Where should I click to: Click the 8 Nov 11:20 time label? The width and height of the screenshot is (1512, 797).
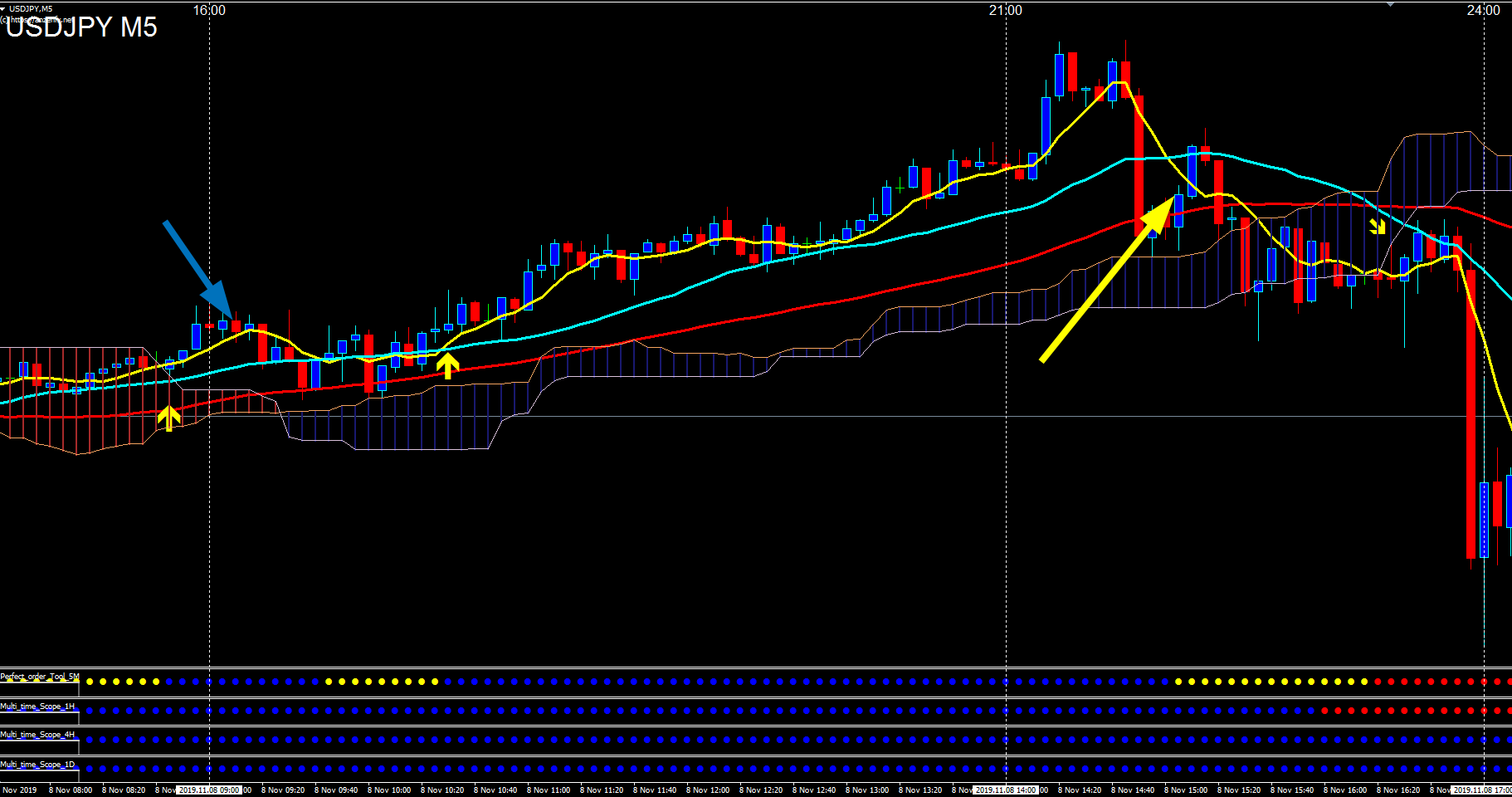pos(602,790)
